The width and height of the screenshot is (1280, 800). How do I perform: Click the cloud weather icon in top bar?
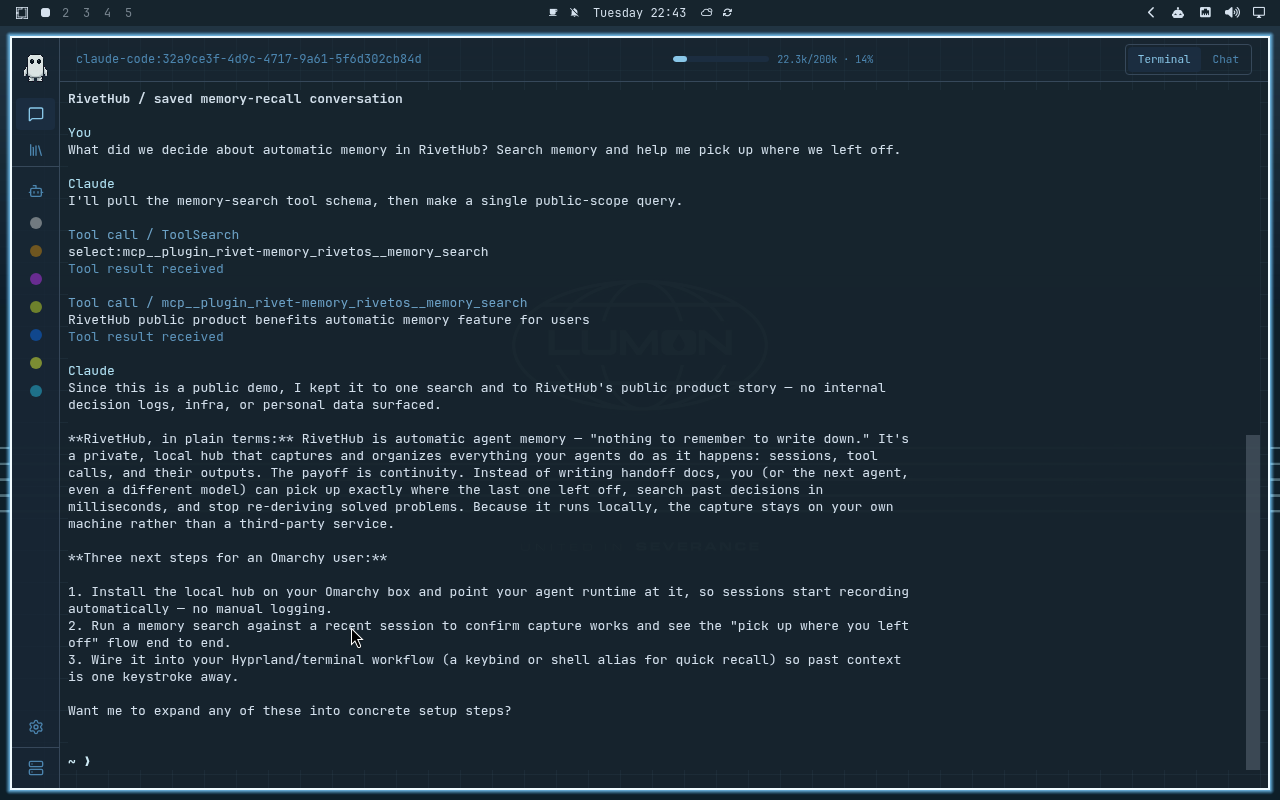point(706,13)
